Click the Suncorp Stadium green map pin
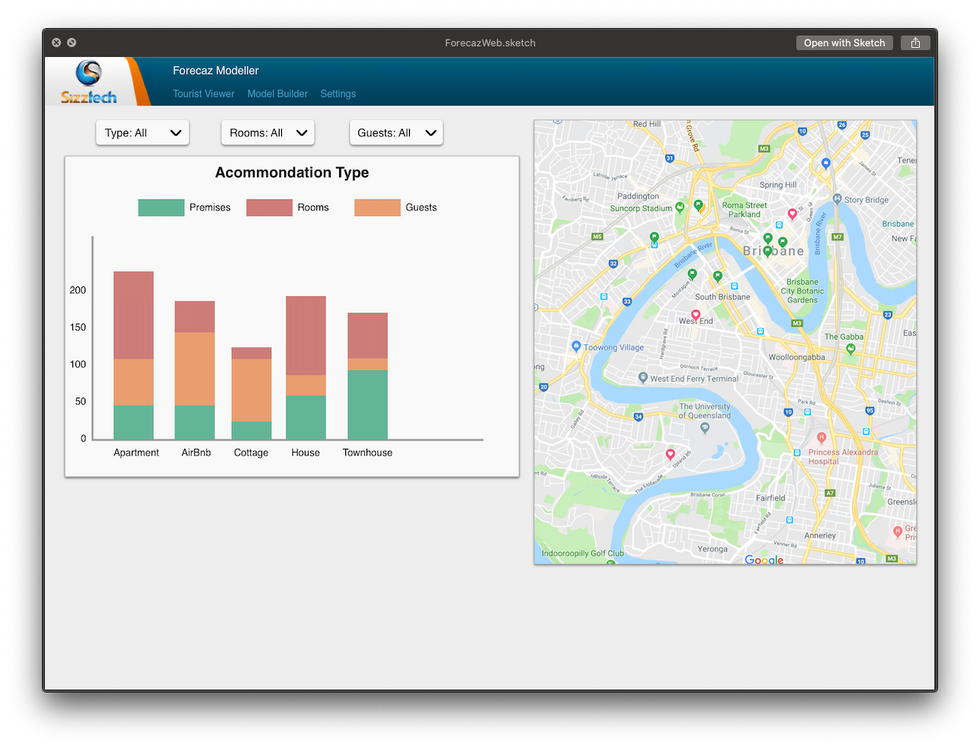This screenshot has height=748, width=980. click(679, 207)
